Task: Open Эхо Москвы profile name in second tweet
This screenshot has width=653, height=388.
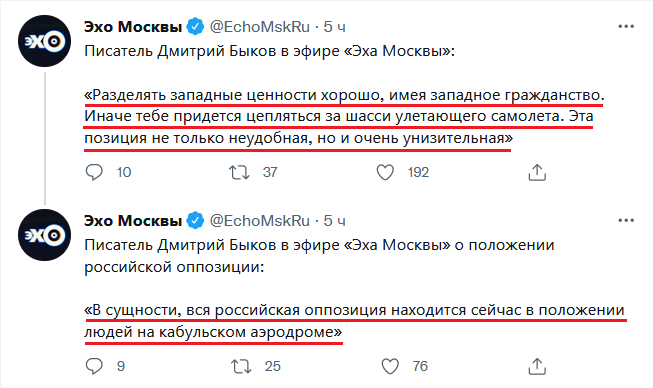Action: (133, 221)
